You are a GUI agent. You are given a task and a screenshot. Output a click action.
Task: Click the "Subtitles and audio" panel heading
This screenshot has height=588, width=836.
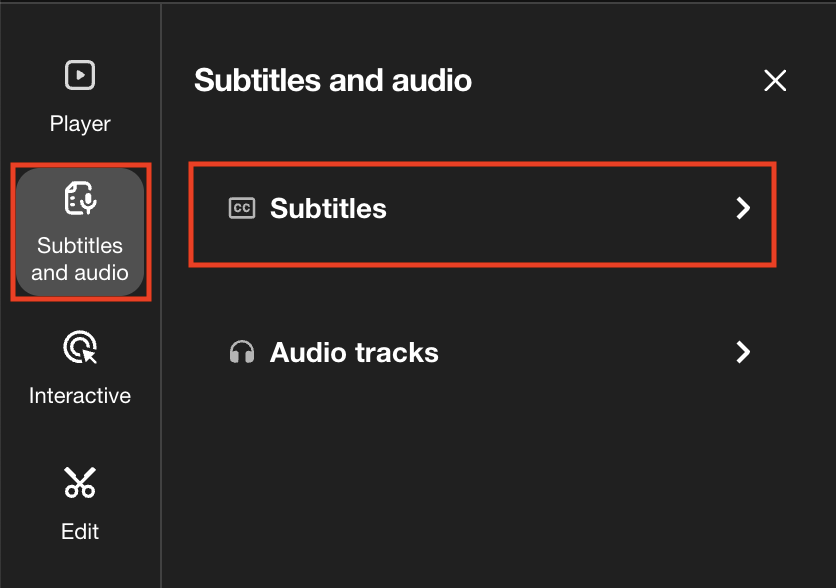tap(332, 80)
